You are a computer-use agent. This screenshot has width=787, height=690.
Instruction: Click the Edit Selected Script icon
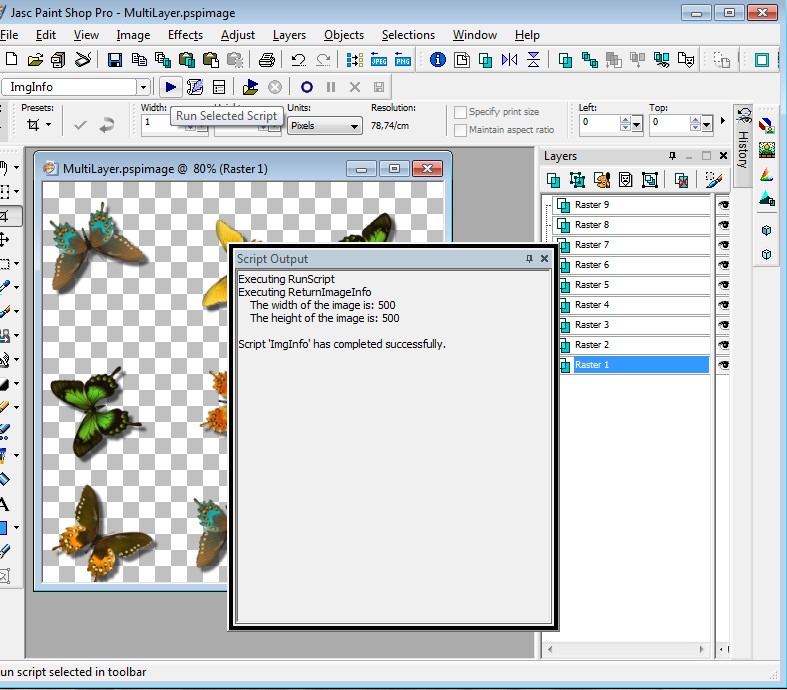(x=195, y=87)
